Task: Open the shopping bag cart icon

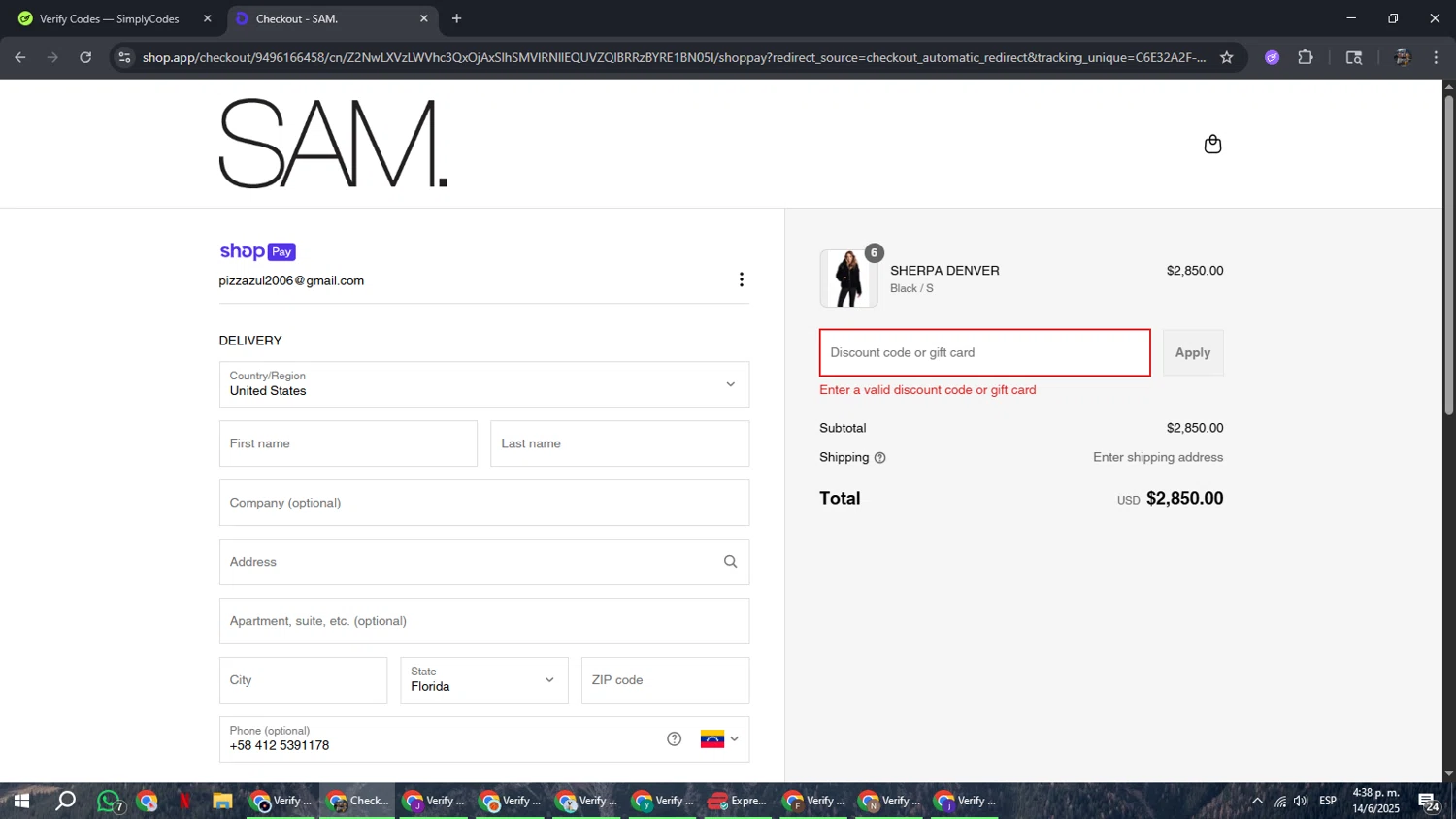Action: [1212, 145]
